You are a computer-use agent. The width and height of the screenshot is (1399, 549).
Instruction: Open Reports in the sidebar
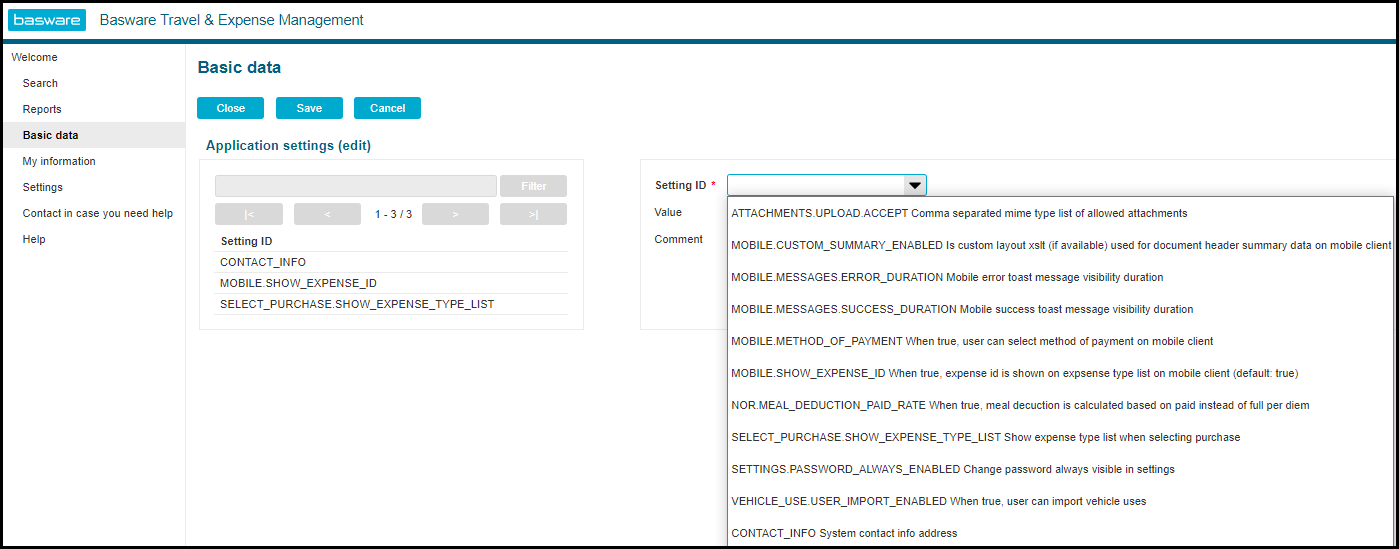point(42,109)
